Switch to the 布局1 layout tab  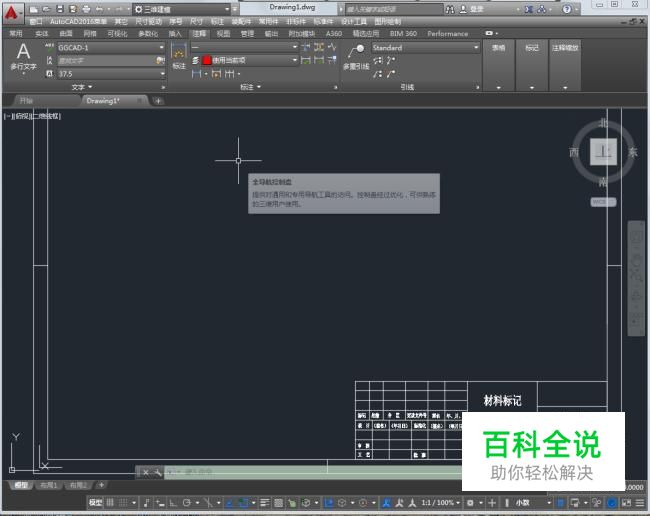pos(47,485)
